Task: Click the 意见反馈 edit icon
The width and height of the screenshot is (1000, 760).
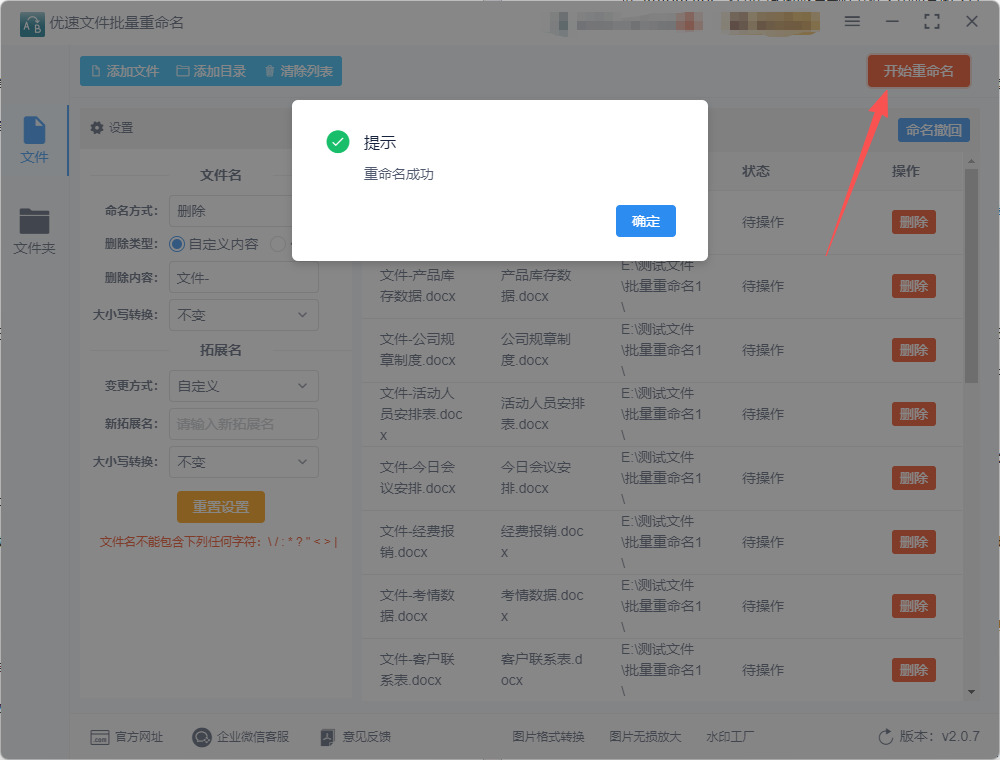Action: click(x=327, y=738)
